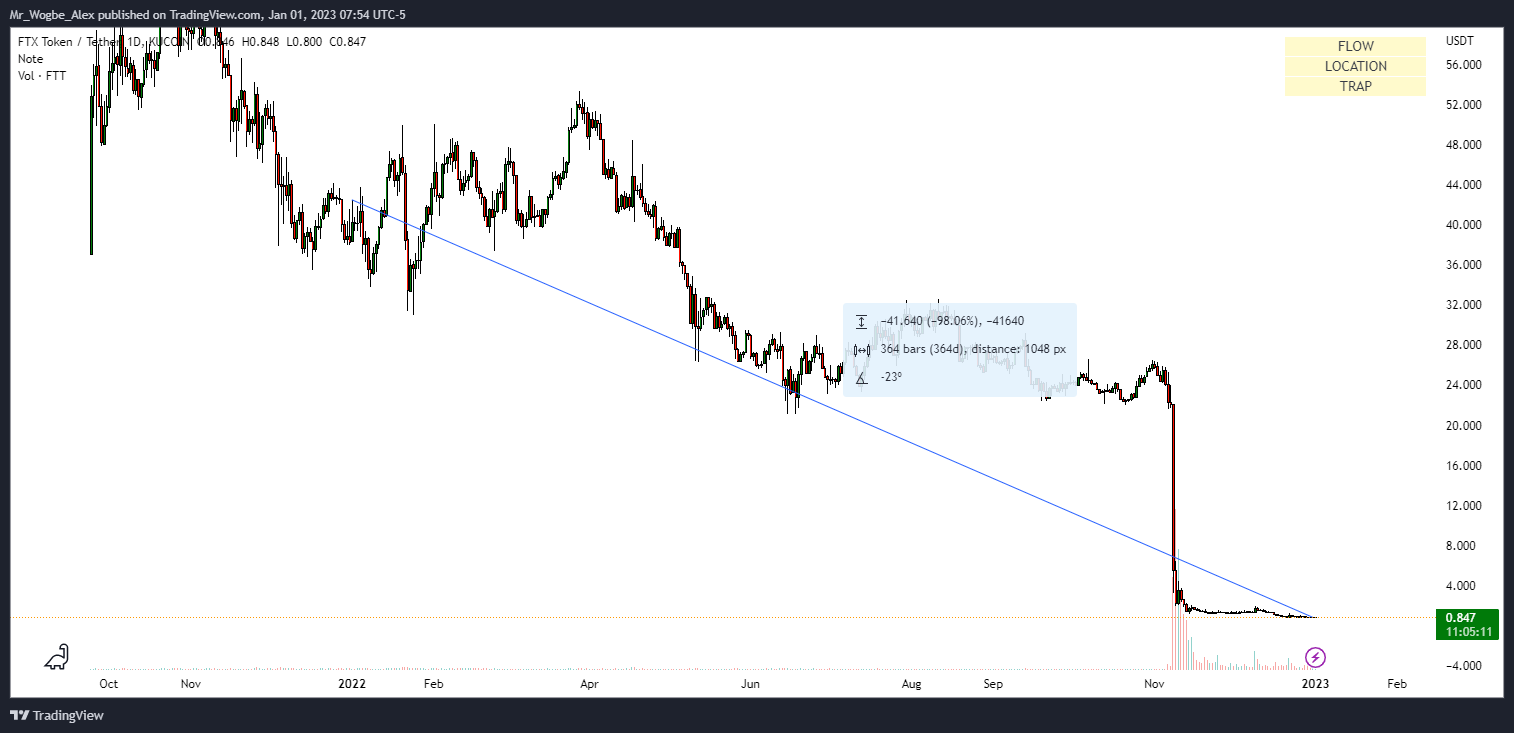This screenshot has width=1514, height=733.
Task: Click the Feb label after 2023
Action: pyautogui.click(x=1397, y=684)
